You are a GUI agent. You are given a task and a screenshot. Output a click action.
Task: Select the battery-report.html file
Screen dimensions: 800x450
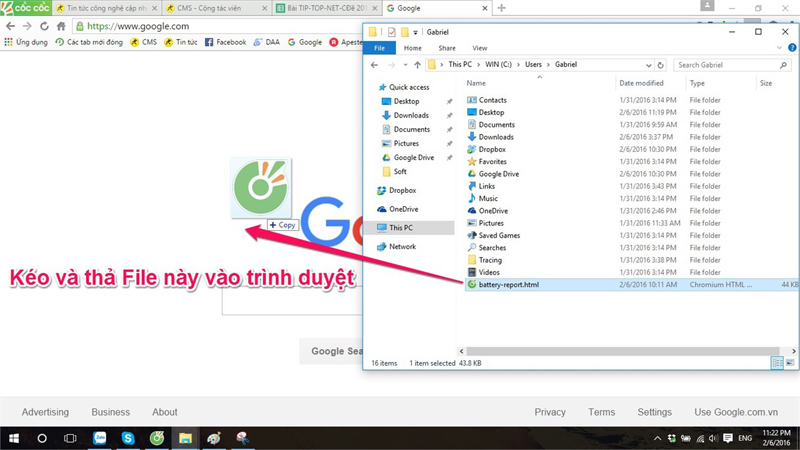(x=508, y=285)
